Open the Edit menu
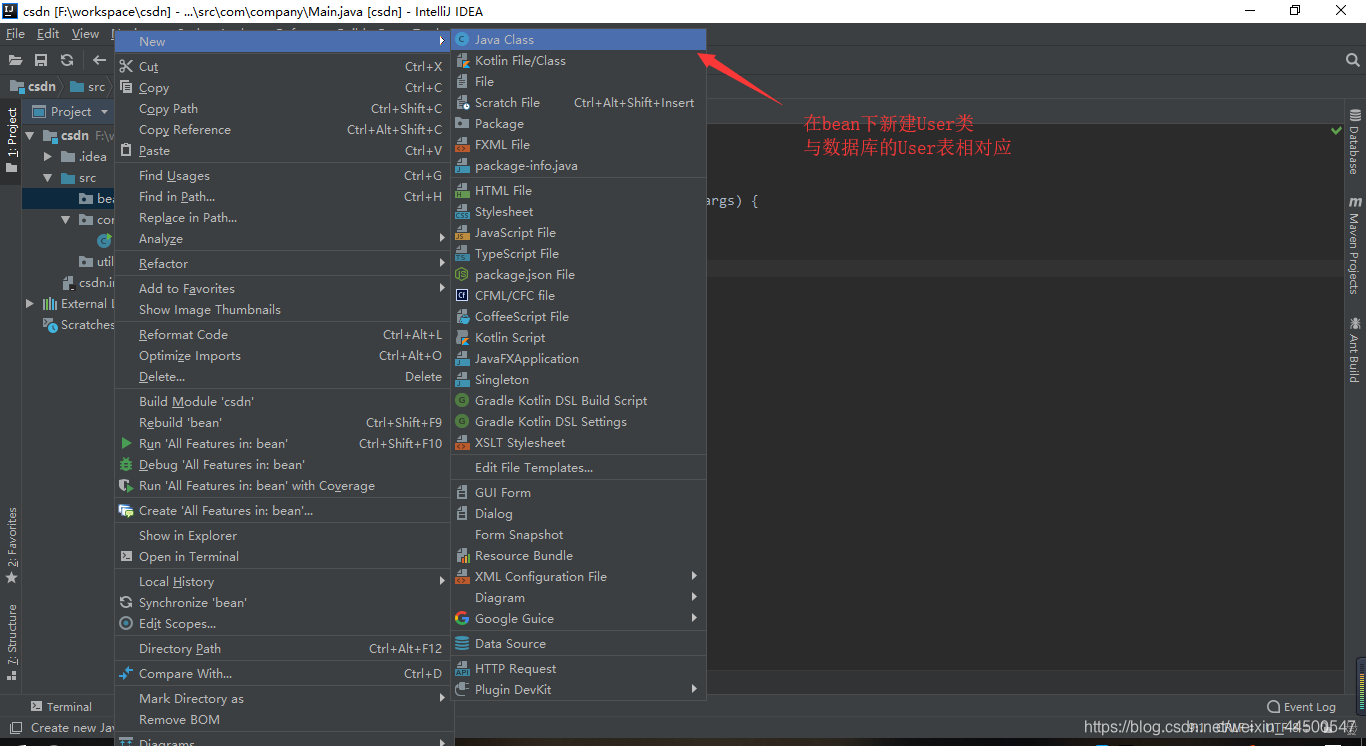Viewport: 1366px width, 746px height. click(x=48, y=34)
